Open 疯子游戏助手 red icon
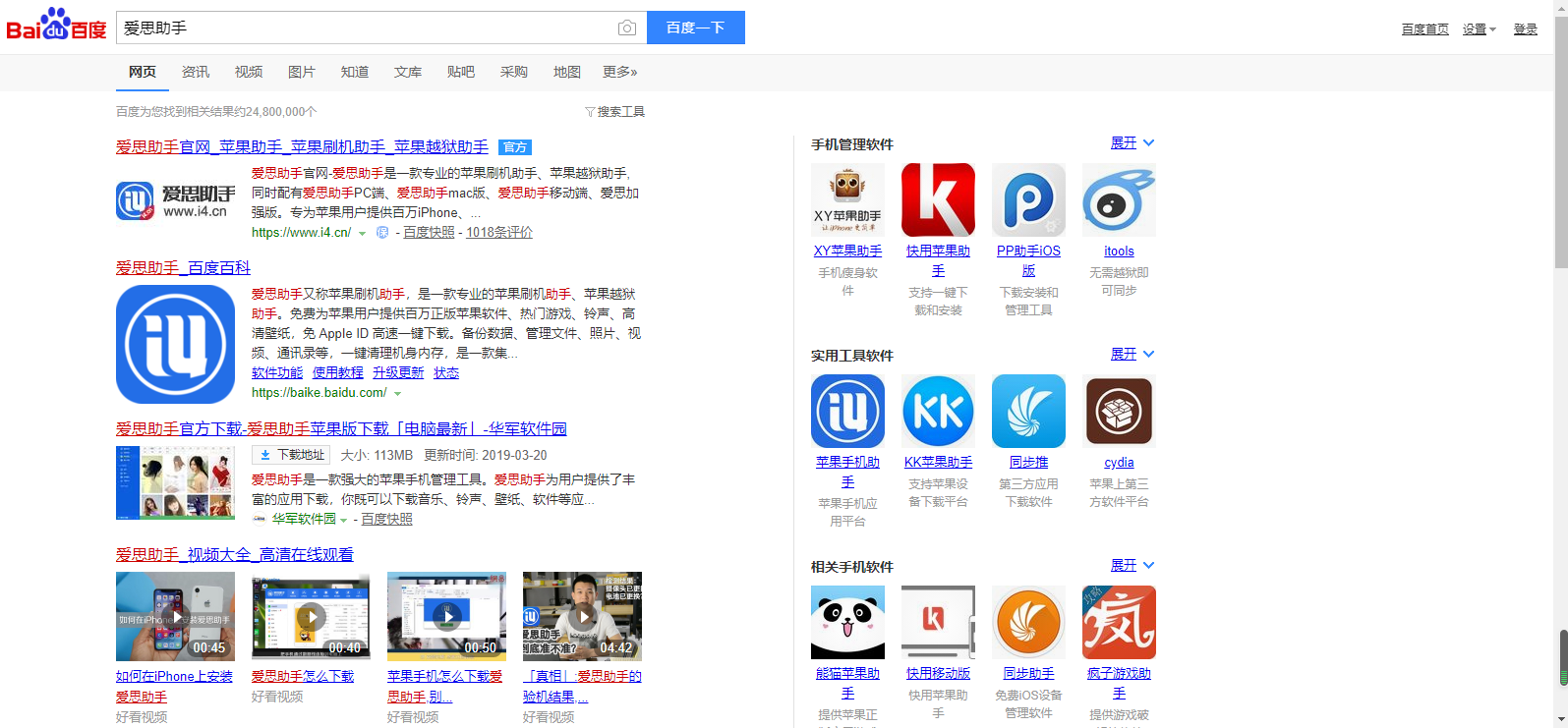 pyautogui.click(x=1119, y=622)
